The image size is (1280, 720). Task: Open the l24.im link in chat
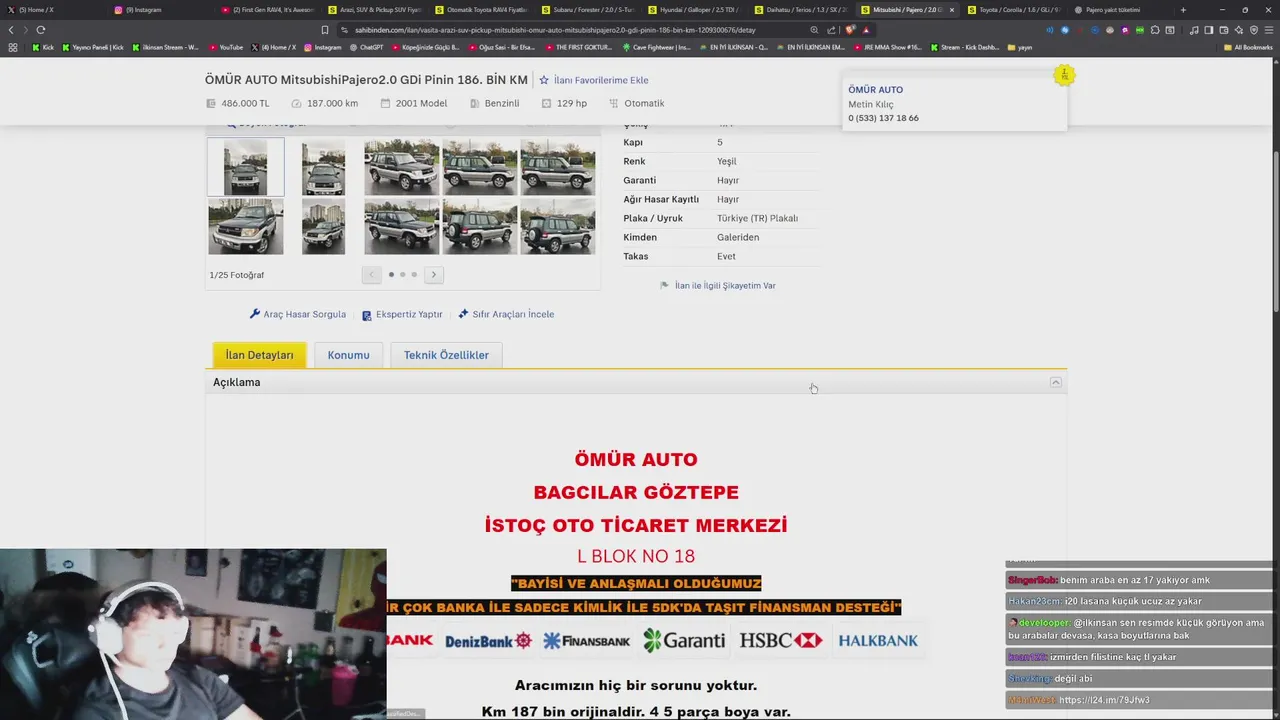pyautogui.click(x=1104, y=700)
